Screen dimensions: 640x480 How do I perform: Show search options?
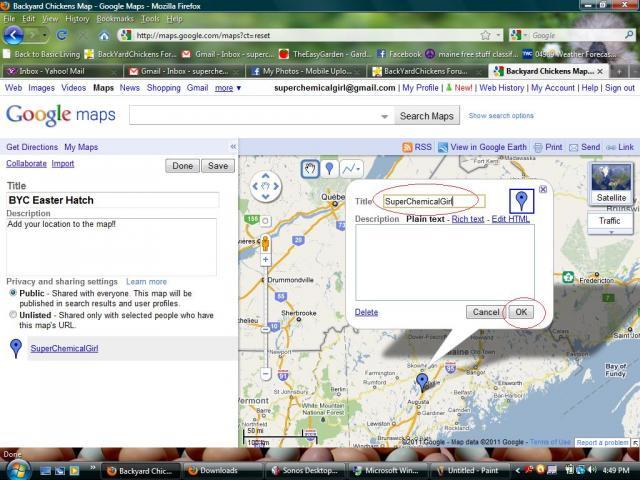click(501, 116)
